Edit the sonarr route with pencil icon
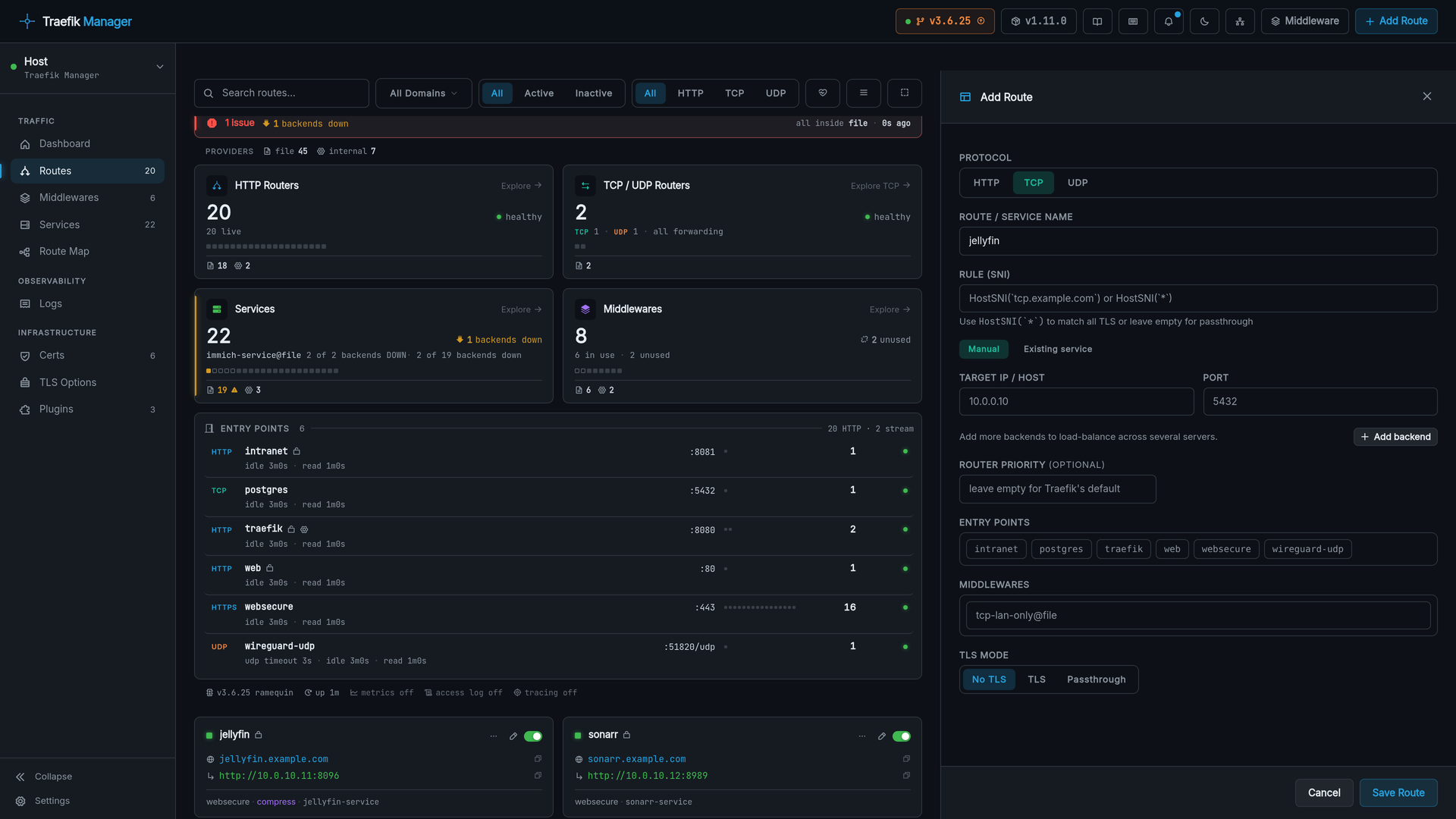The height and width of the screenshot is (819, 1456). click(x=882, y=736)
